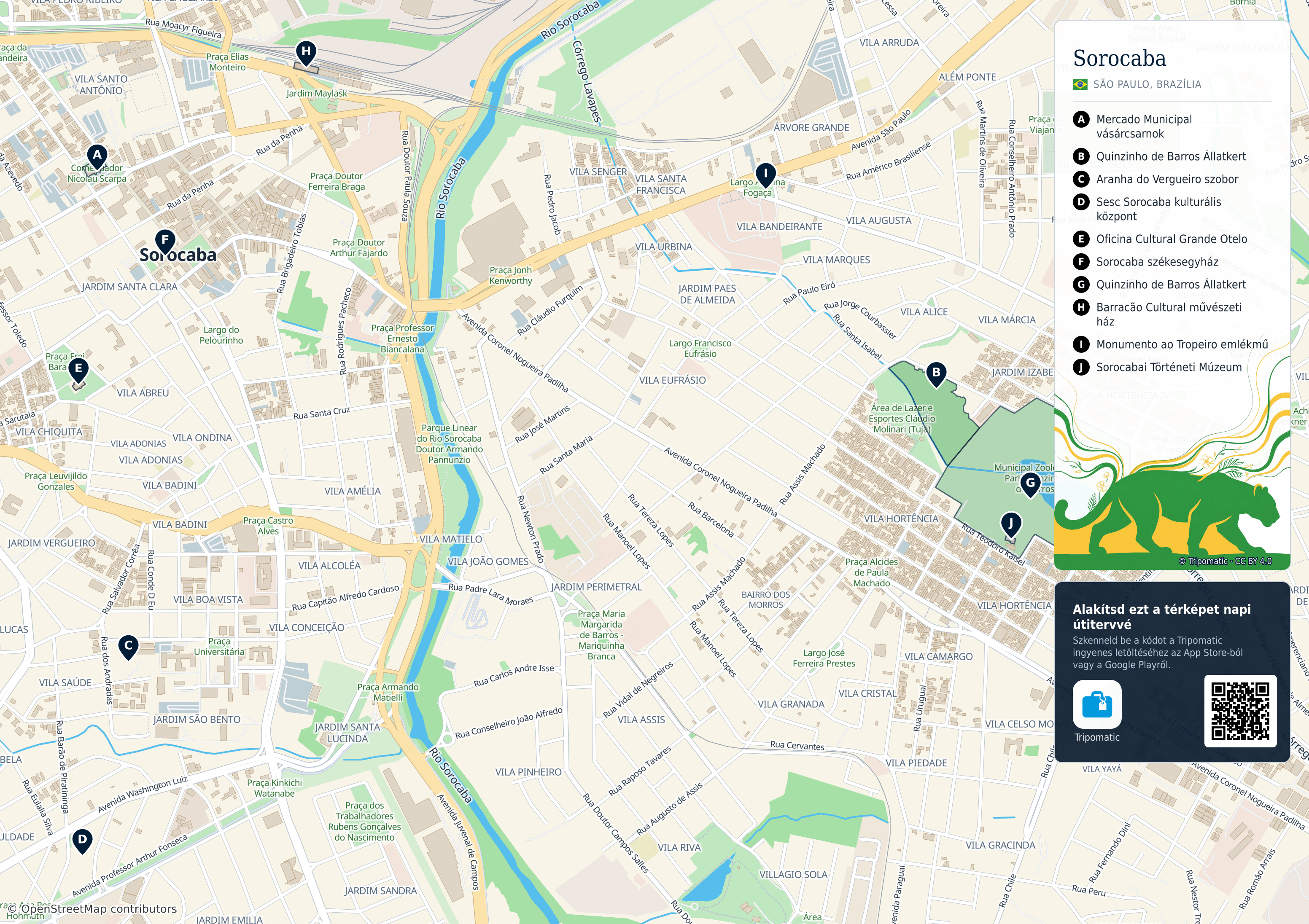Click Praça Alcides de Paula Machado label

coord(871,573)
